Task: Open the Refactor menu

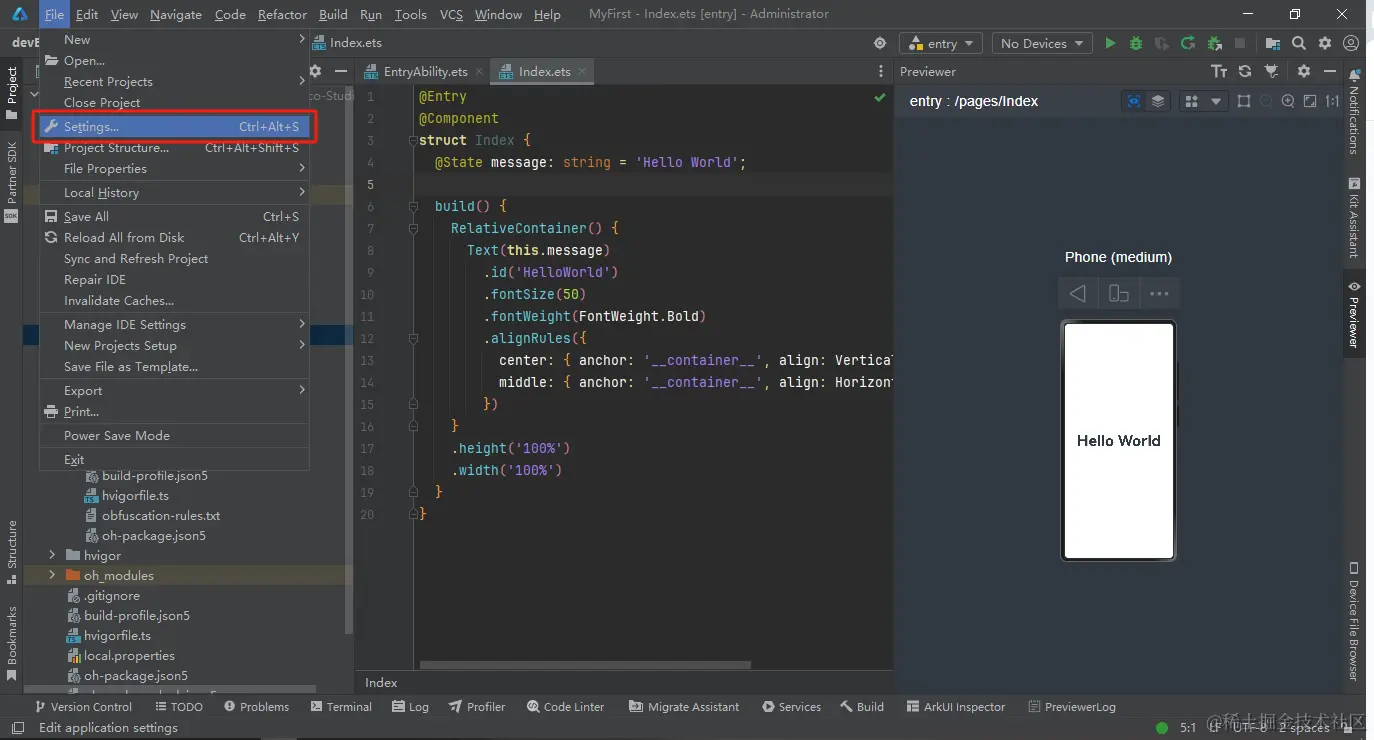Action: [x=282, y=14]
